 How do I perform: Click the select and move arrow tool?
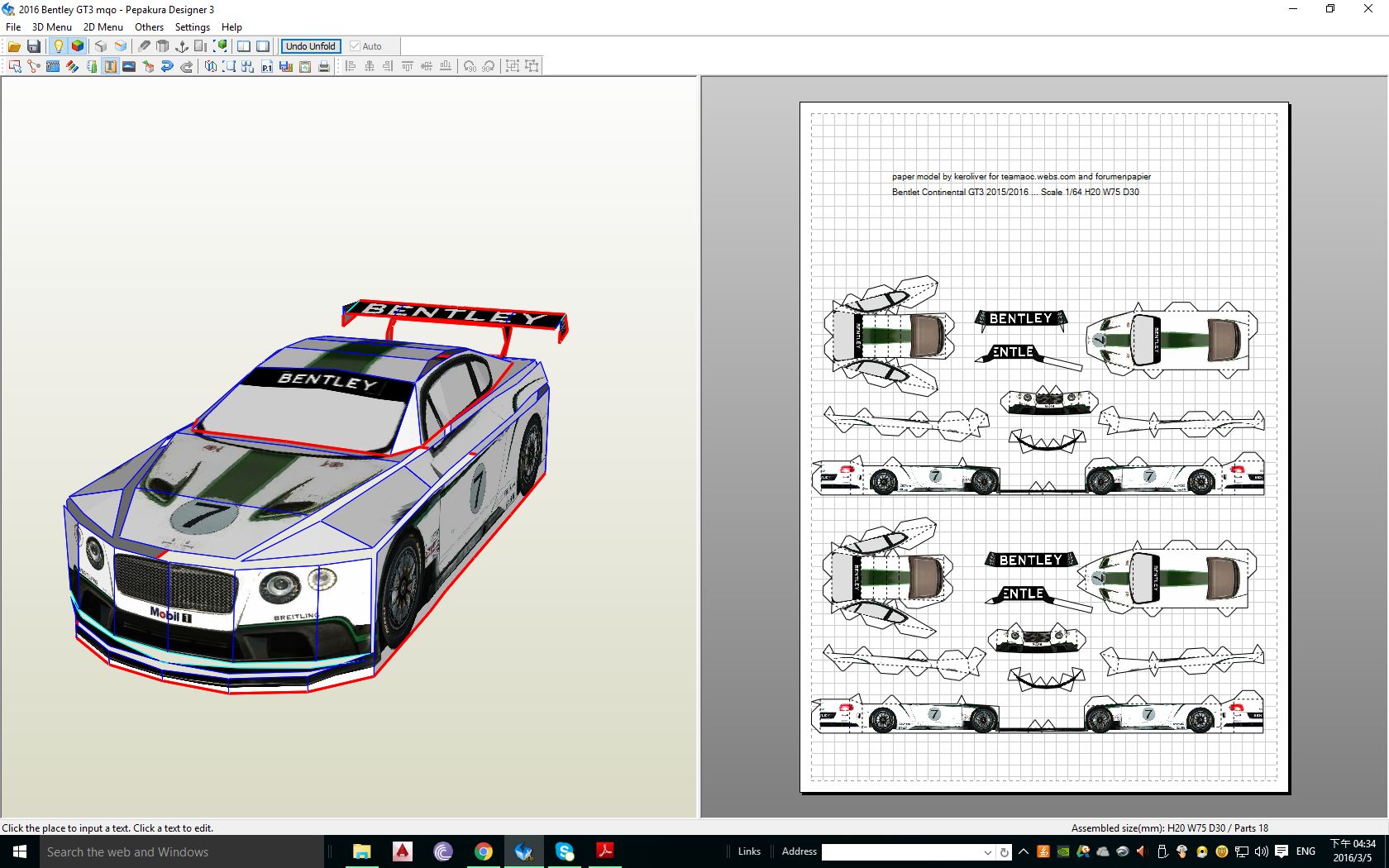(x=14, y=66)
